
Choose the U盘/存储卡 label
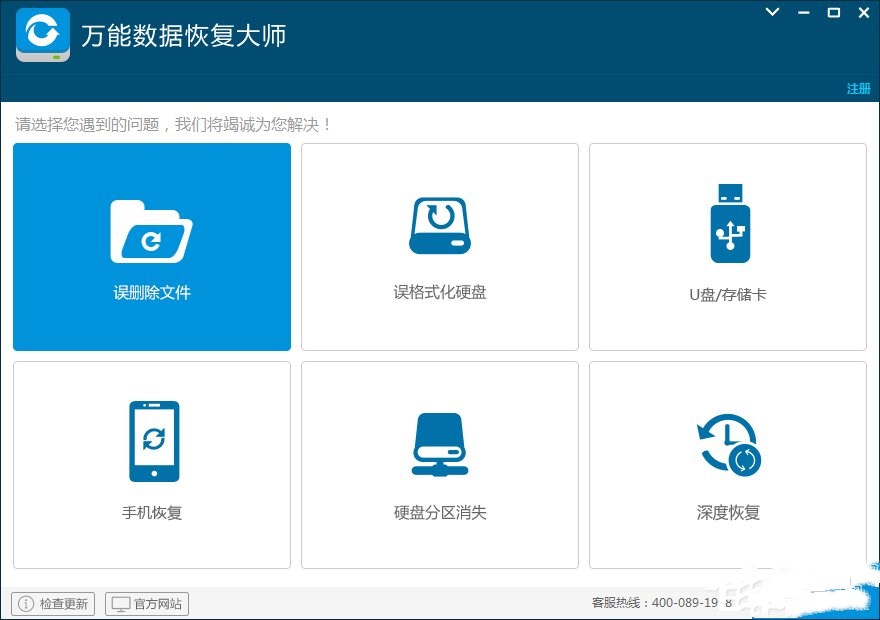click(727, 294)
